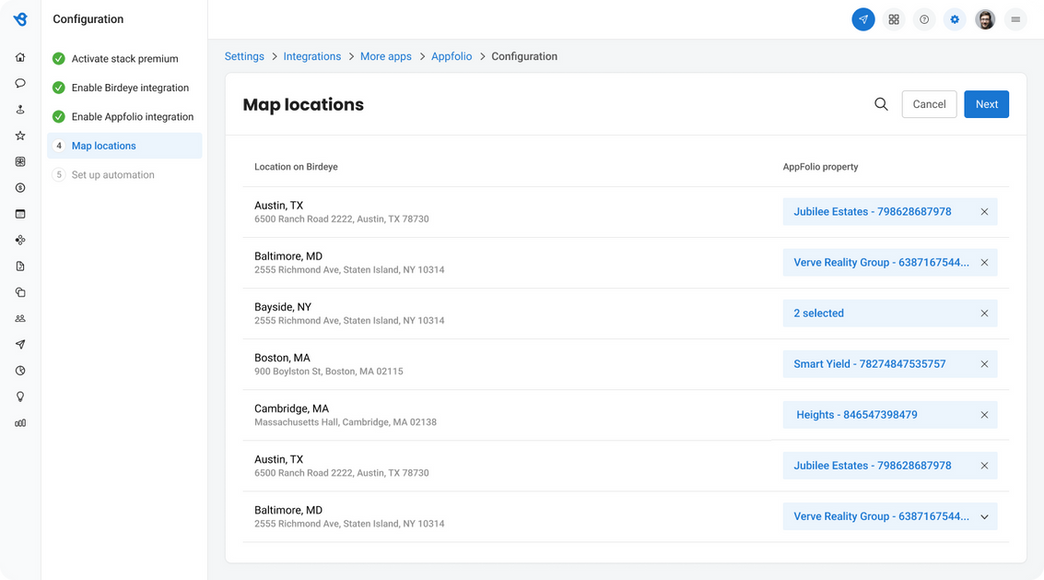Click the blue settings gear icon
The height and width of the screenshot is (580, 1044).
pyautogui.click(x=955, y=19)
